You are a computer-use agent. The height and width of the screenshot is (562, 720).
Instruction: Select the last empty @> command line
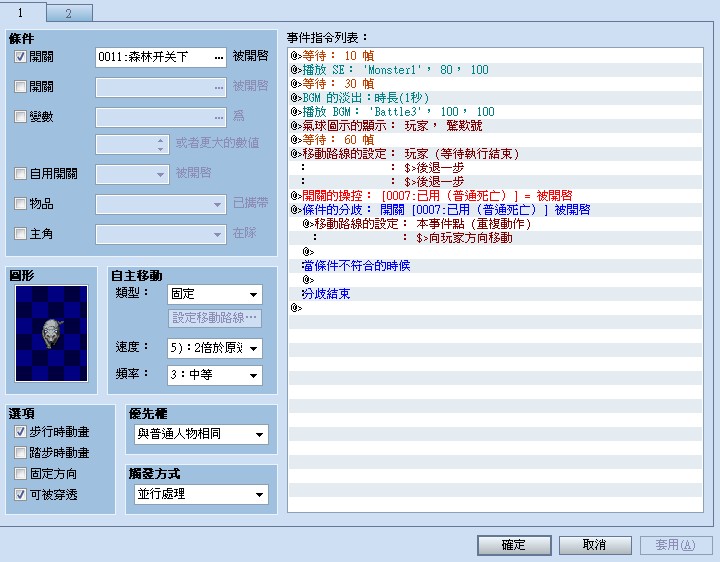495,308
